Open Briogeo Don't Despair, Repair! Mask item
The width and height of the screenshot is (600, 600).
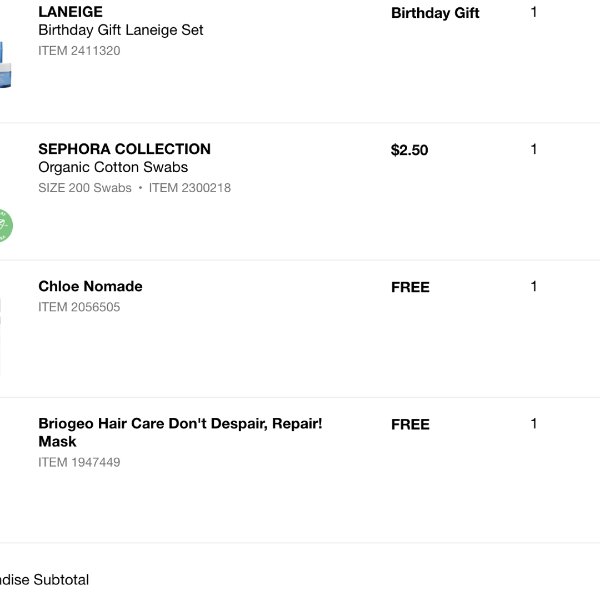(180, 432)
